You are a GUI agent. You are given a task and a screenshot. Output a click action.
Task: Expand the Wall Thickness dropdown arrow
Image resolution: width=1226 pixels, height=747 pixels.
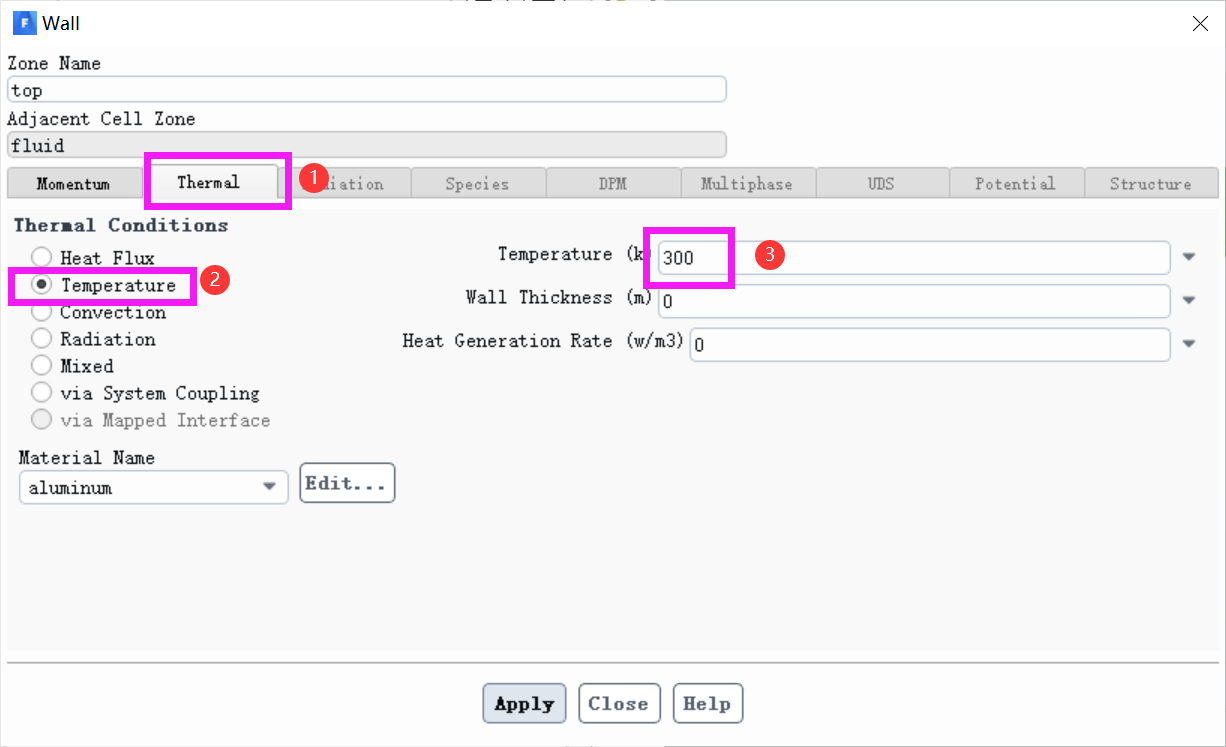(1189, 300)
